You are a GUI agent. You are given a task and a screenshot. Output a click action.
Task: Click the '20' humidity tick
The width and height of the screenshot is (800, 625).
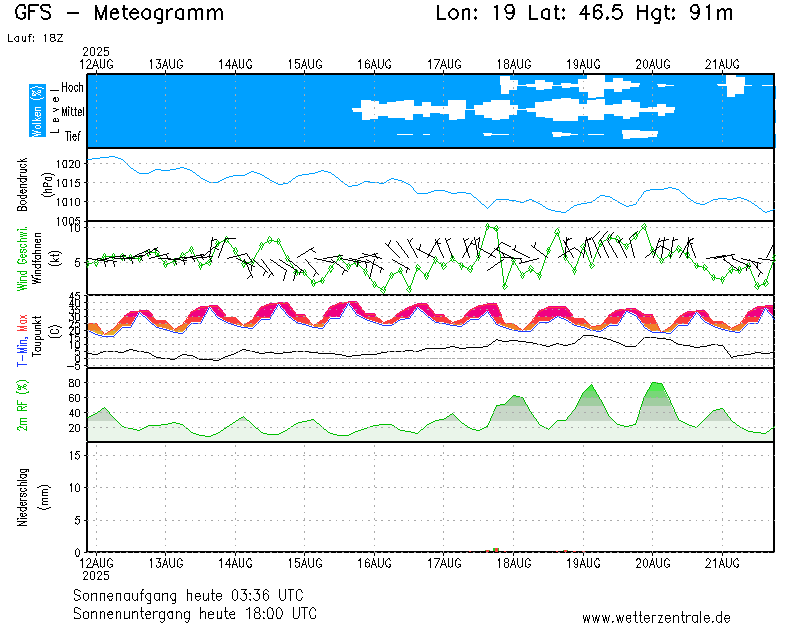click(x=74, y=428)
